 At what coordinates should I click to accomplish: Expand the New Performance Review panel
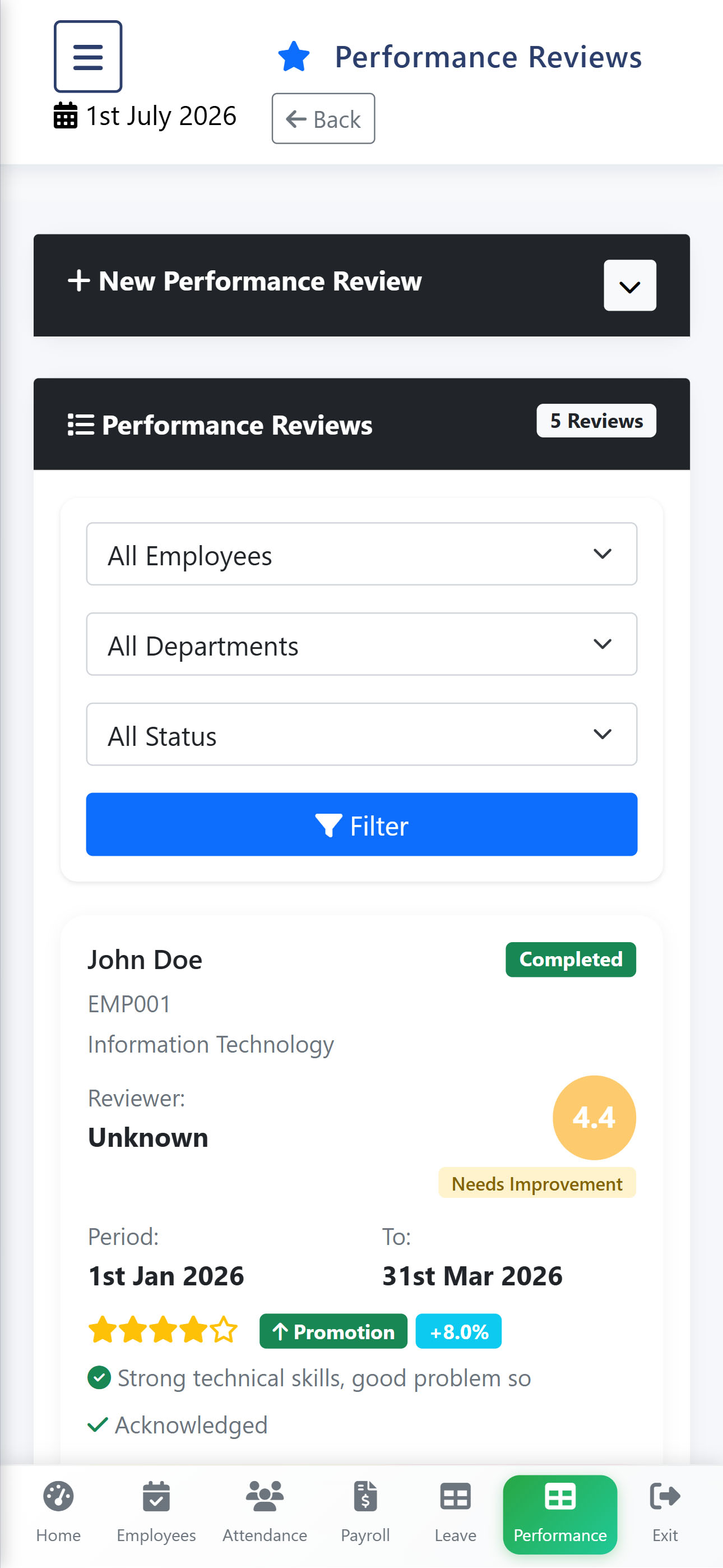[x=630, y=285]
